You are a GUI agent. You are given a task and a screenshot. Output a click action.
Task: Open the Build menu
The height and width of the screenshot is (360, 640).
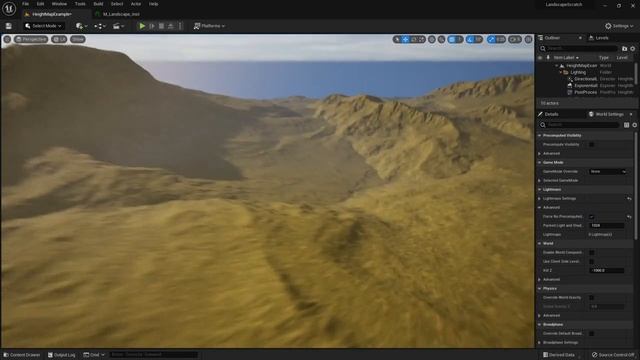[98, 4]
